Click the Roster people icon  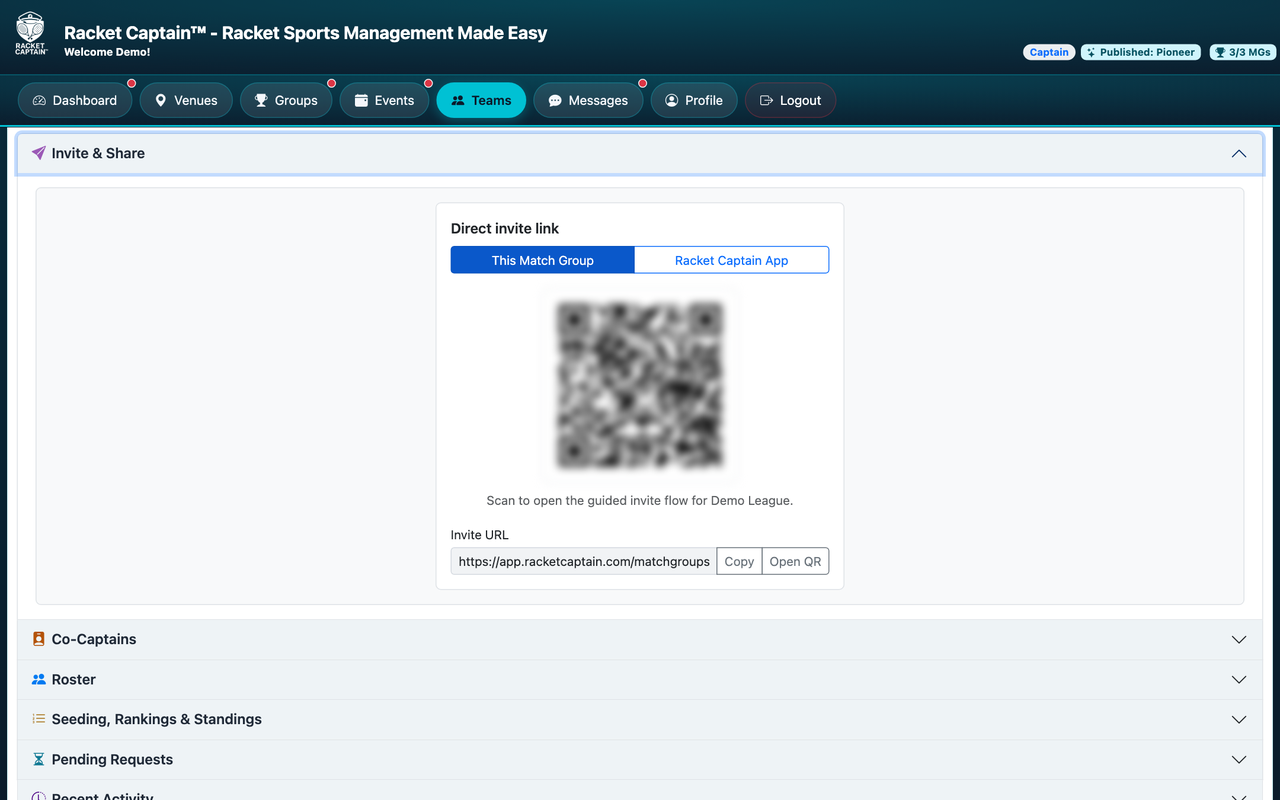click(38, 679)
